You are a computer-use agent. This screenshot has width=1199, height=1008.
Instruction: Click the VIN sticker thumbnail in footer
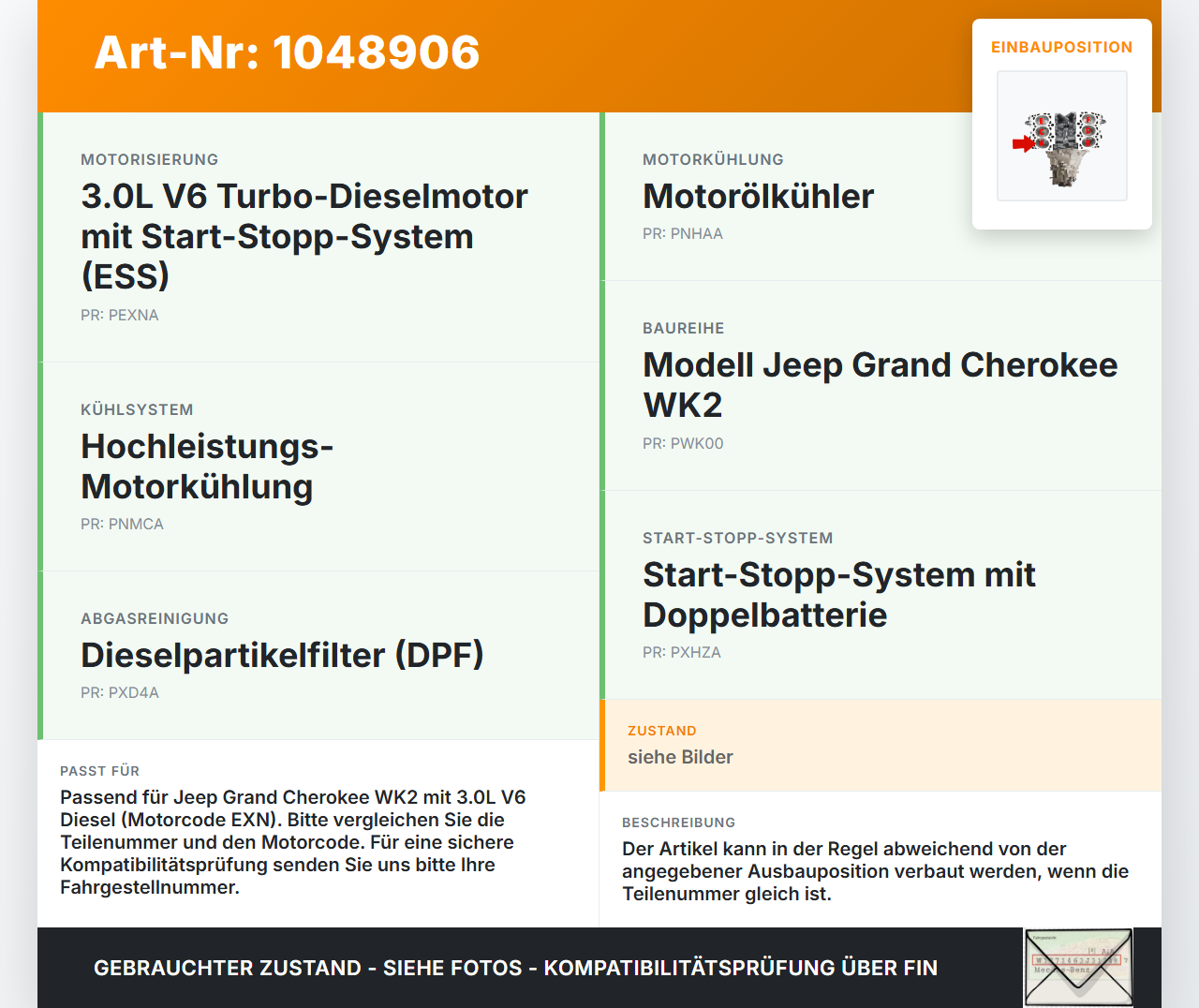tap(1078, 968)
